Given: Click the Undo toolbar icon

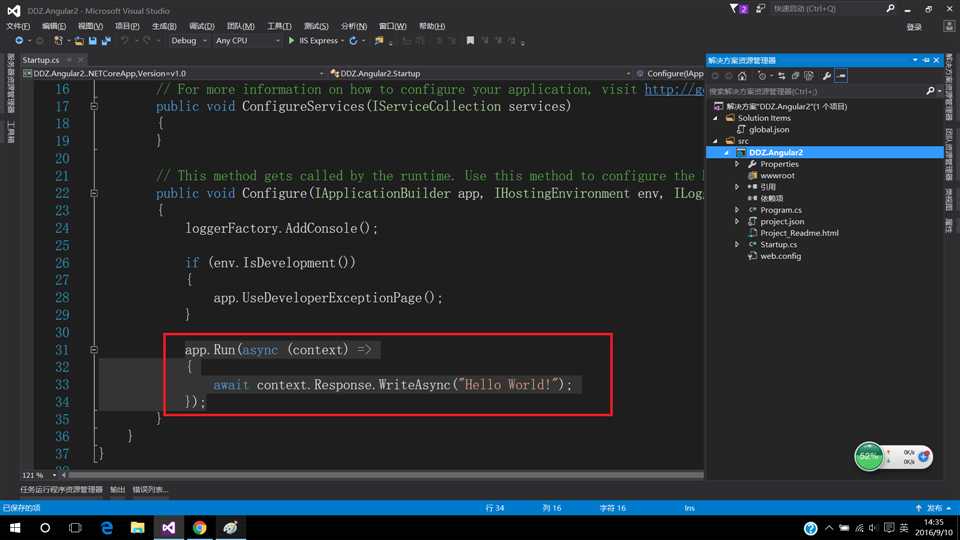Looking at the screenshot, I should [x=125, y=40].
